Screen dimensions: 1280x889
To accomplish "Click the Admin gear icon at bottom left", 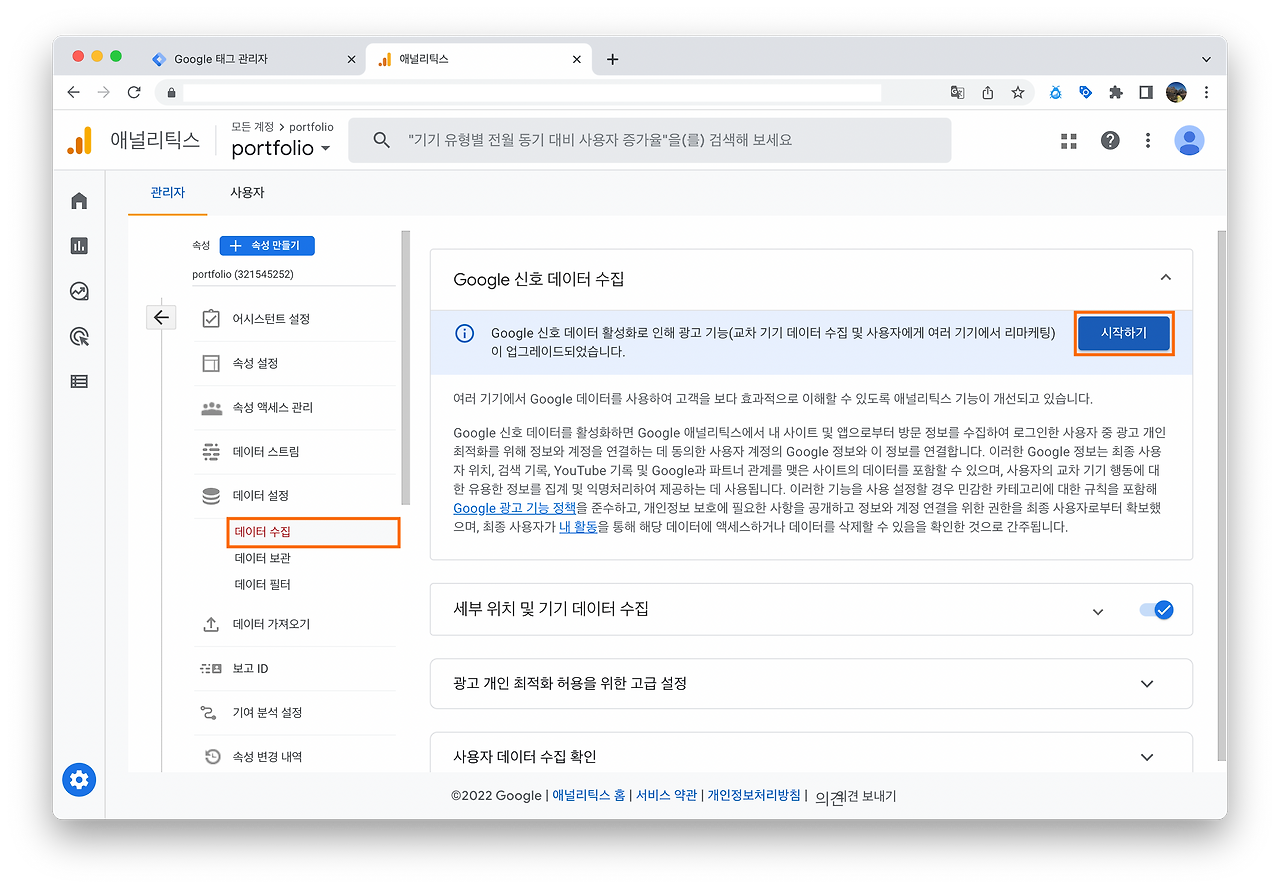I will 79,779.
